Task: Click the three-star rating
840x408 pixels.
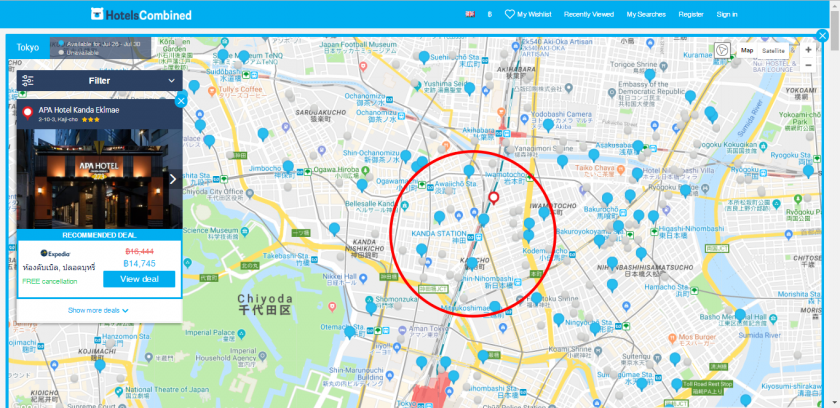Action: pos(91,119)
